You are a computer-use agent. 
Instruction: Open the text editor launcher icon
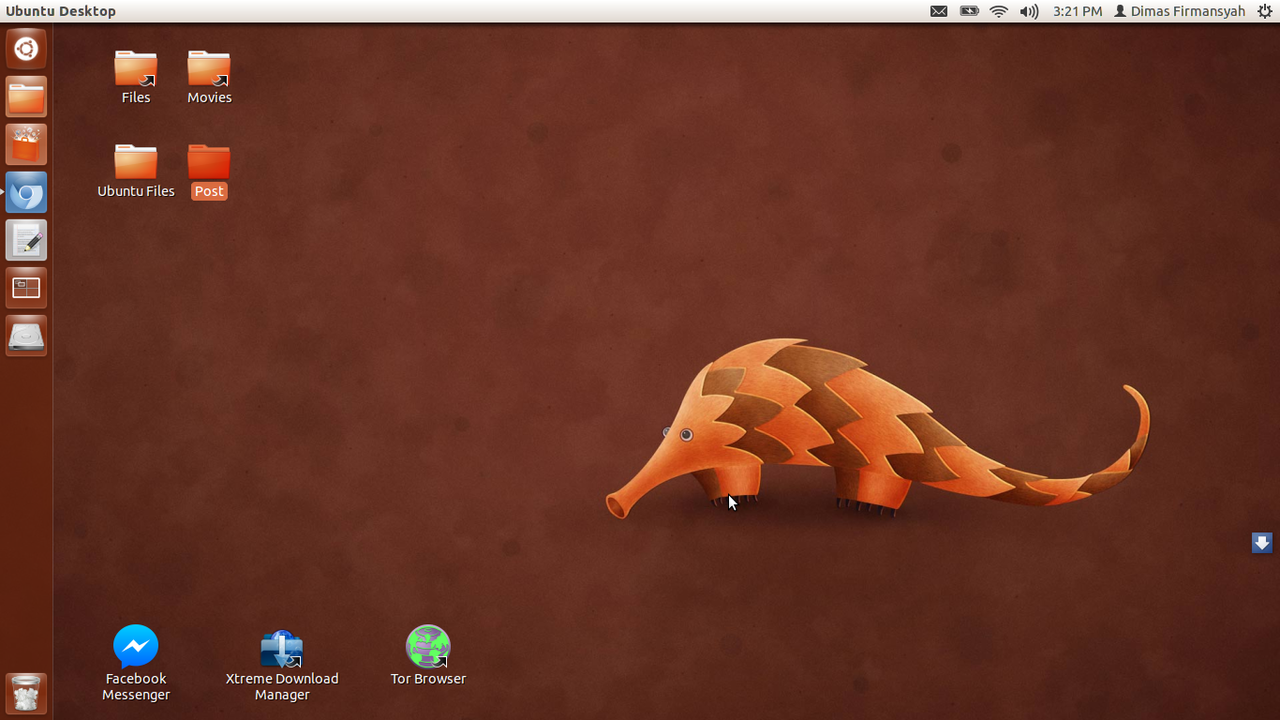click(x=26, y=241)
